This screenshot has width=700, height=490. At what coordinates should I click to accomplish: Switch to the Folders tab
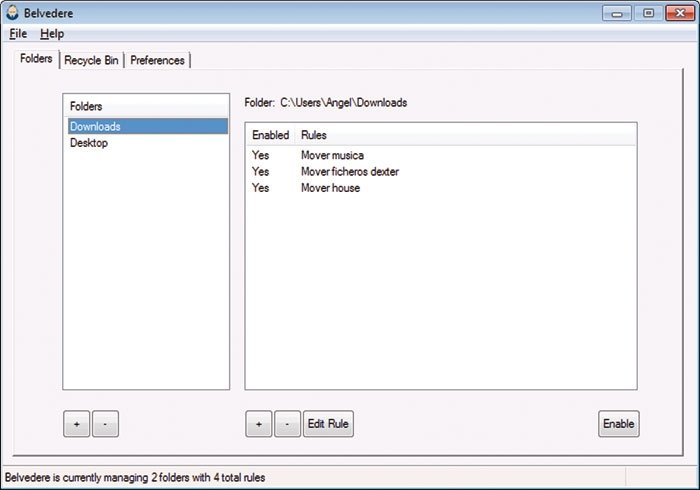coord(36,59)
